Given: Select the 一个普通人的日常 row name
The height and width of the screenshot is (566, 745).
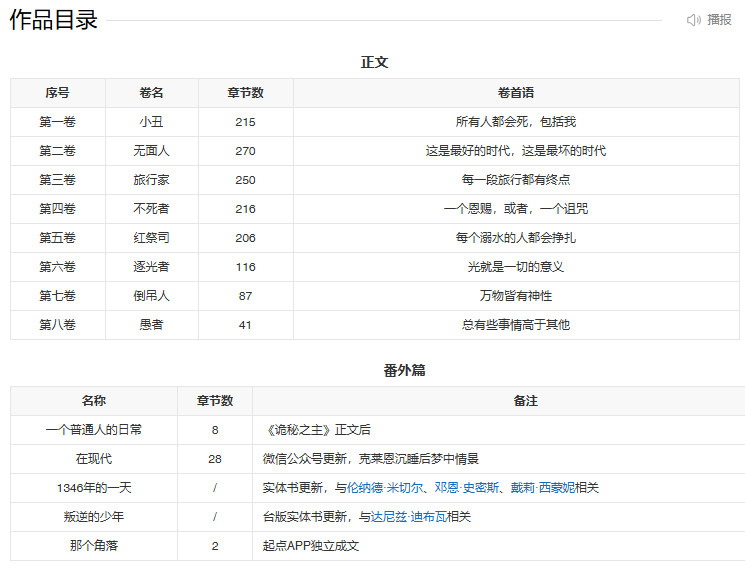Looking at the screenshot, I should coord(94,430).
